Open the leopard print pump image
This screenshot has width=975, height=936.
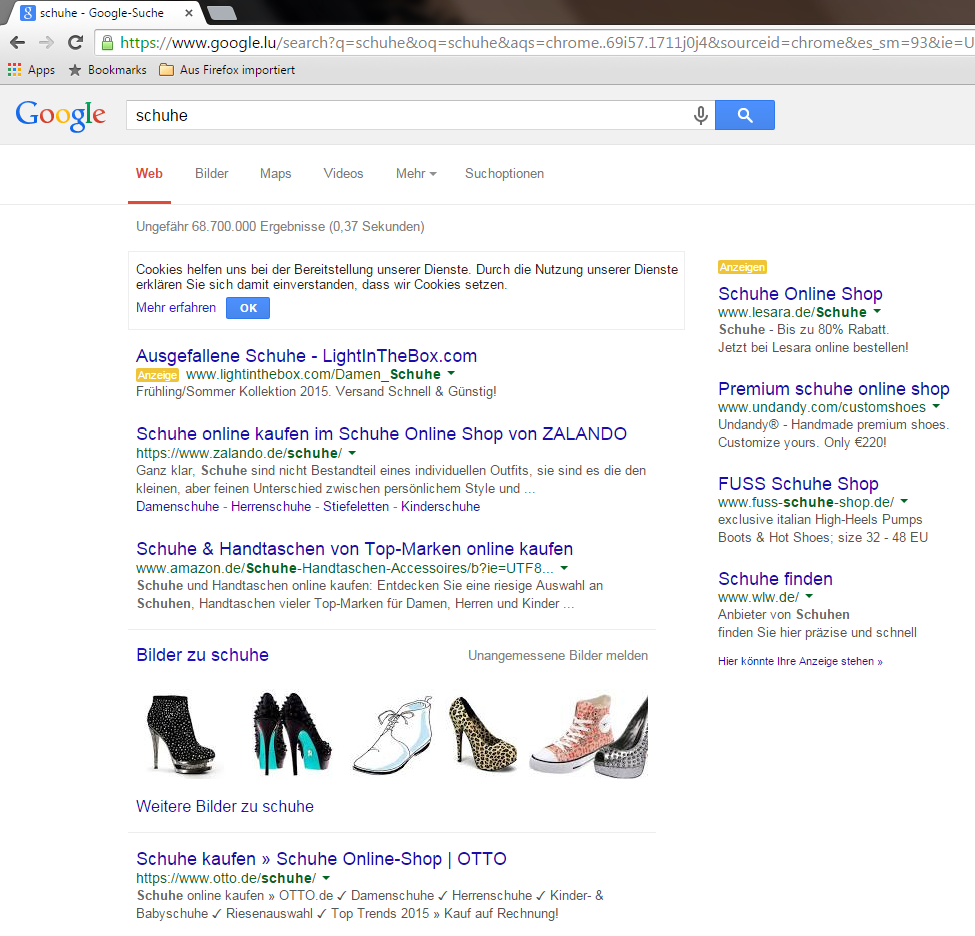coord(483,734)
